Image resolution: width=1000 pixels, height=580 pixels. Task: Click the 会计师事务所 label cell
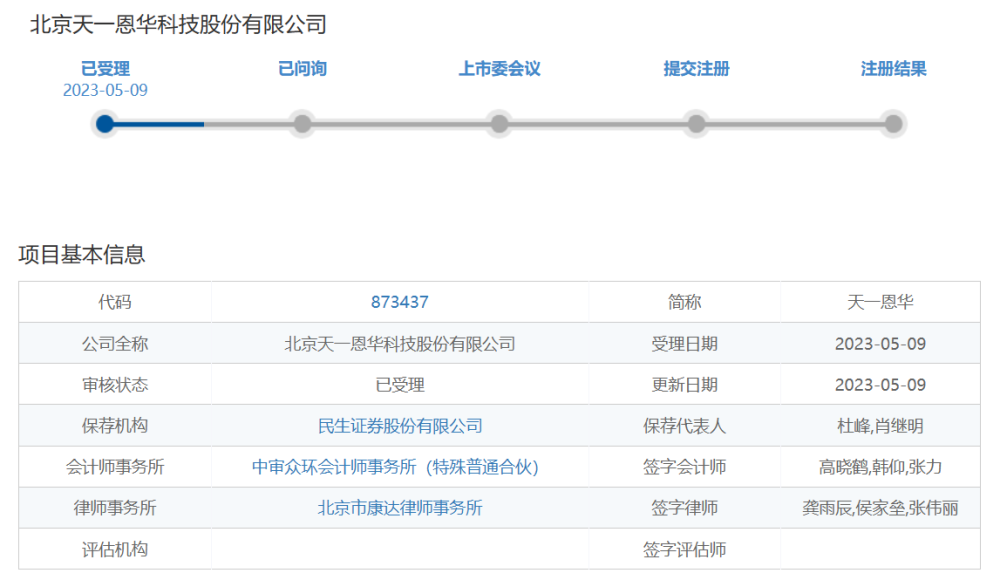[115, 467]
